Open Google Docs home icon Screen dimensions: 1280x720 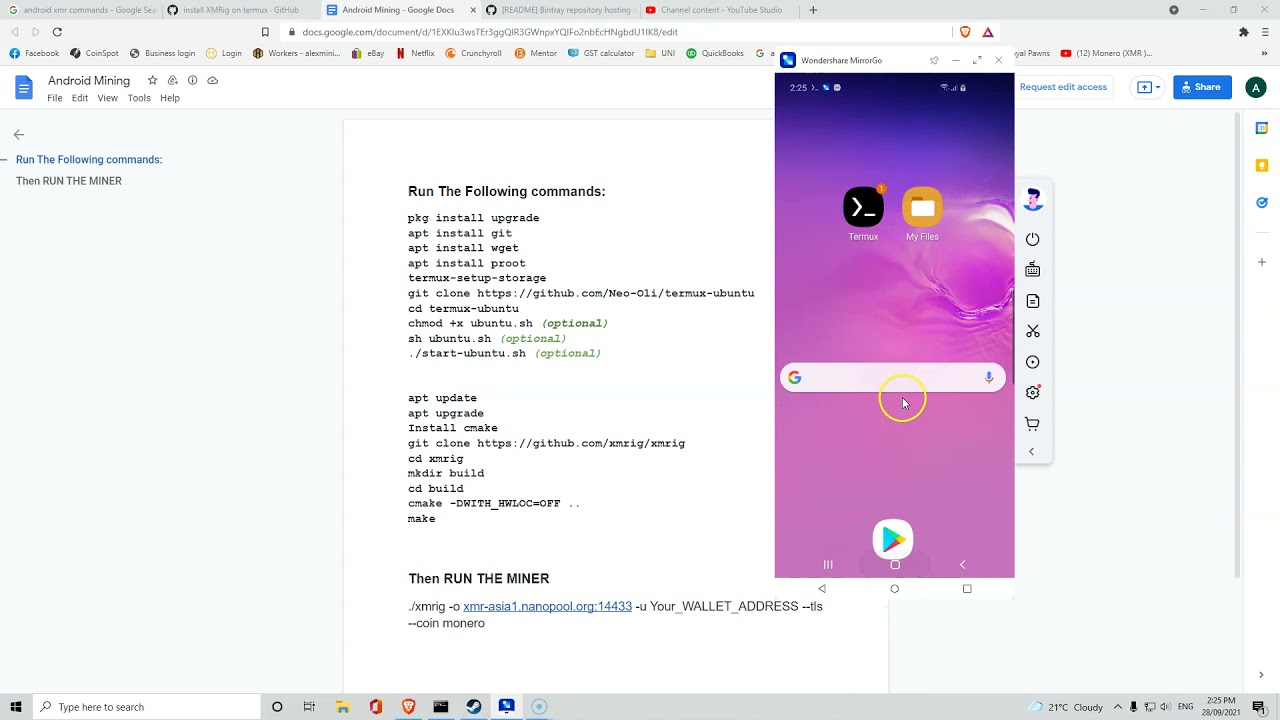click(x=24, y=88)
